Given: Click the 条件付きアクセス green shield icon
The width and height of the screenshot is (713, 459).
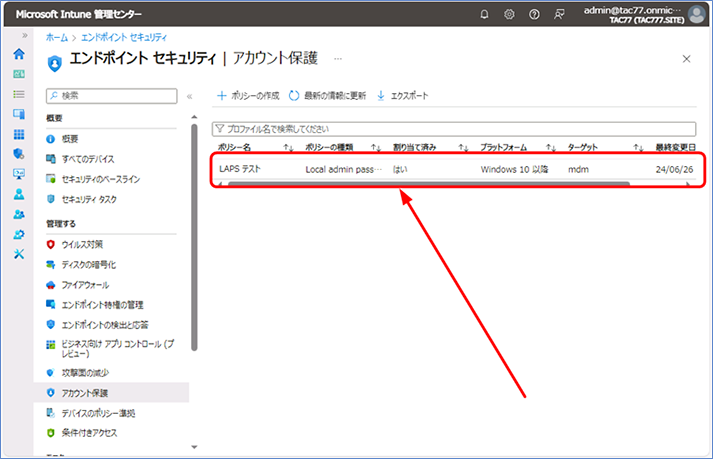Looking at the screenshot, I should click(x=50, y=433).
